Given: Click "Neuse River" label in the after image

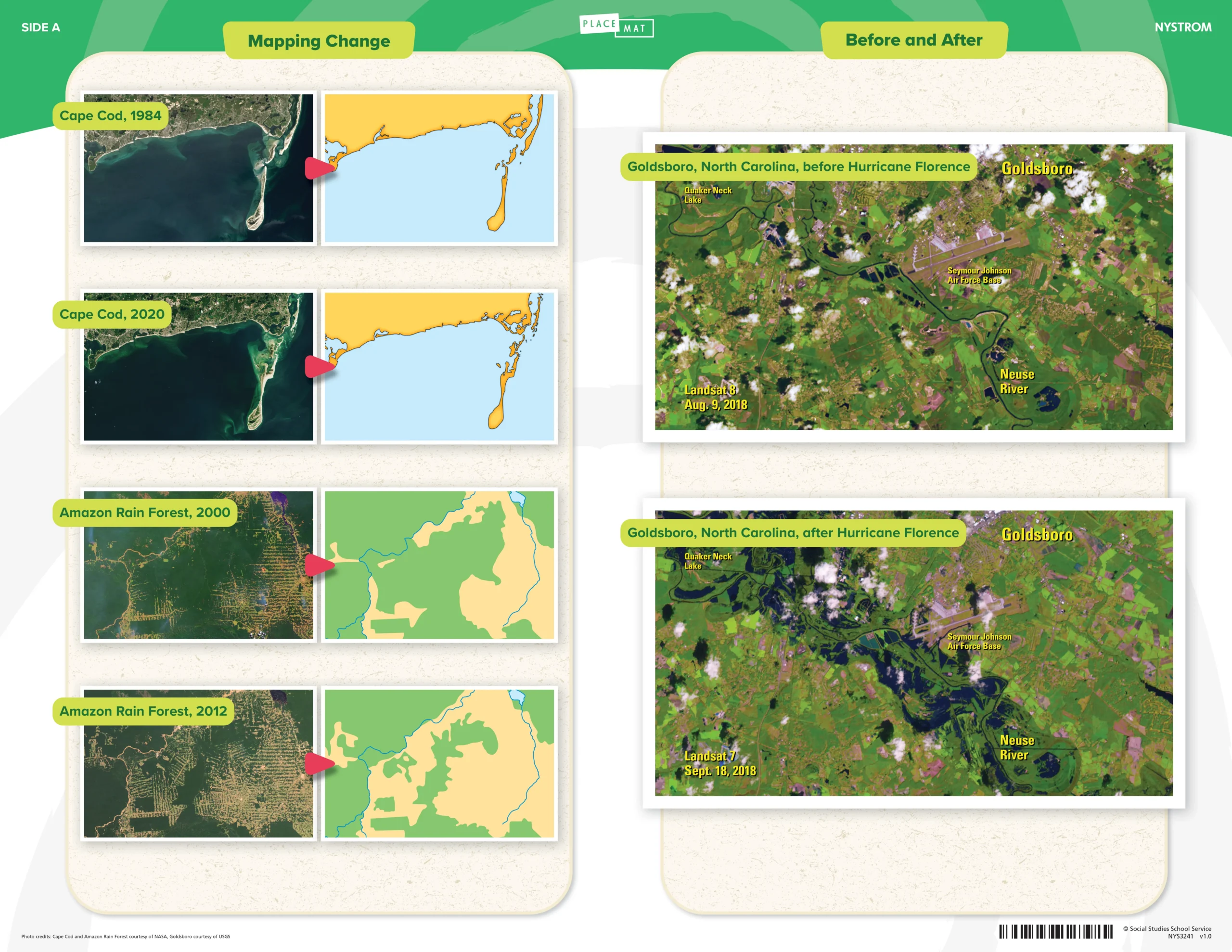Looking at the screenshot, I should pyautogui.click(x=1017, y=747).
